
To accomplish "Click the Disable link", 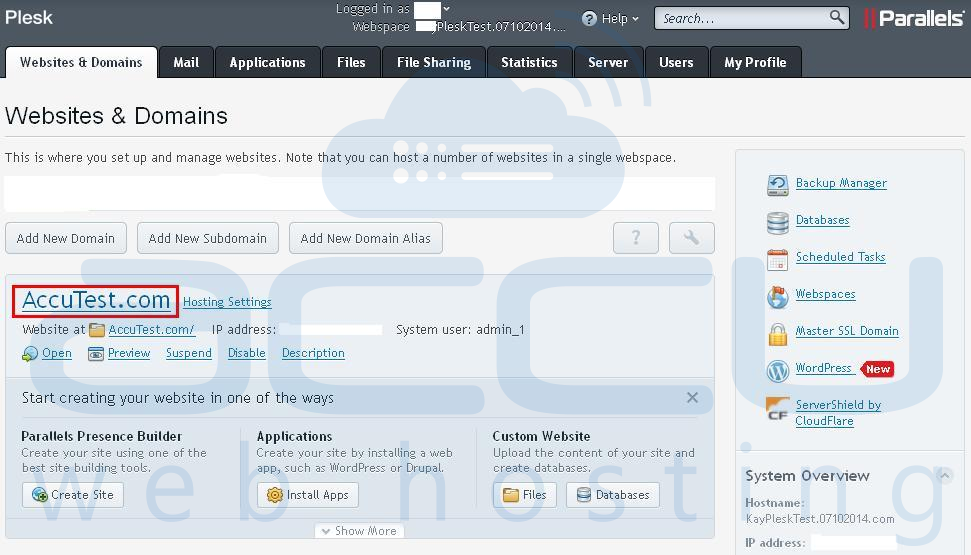I will coord(246,353).
